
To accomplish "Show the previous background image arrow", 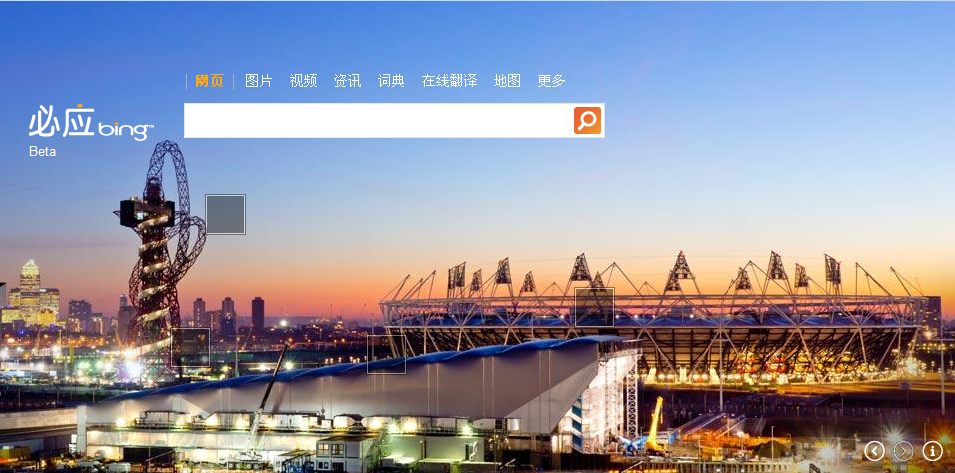I will [x=874, y=451].
